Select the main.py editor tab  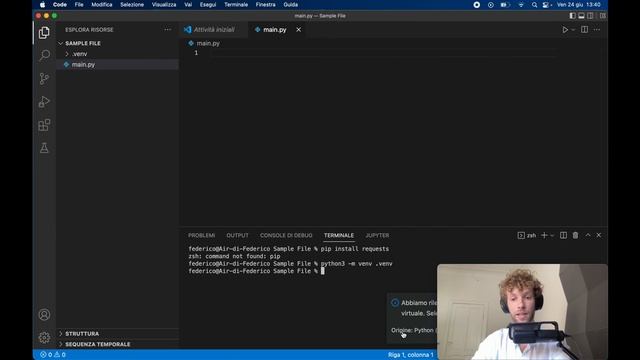pyautogui.click(x=275, y=30)
